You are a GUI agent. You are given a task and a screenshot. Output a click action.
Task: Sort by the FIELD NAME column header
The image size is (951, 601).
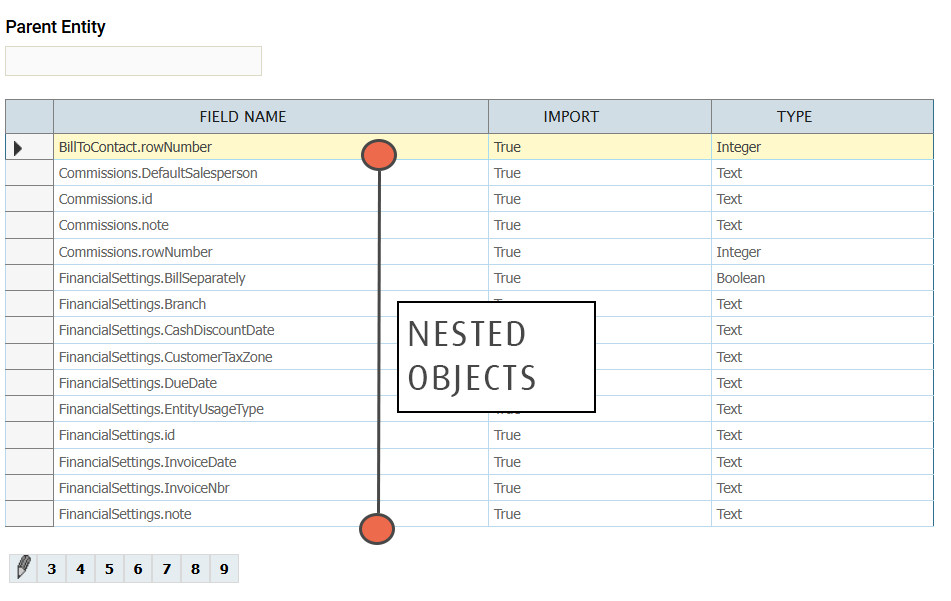click(243, 117)
